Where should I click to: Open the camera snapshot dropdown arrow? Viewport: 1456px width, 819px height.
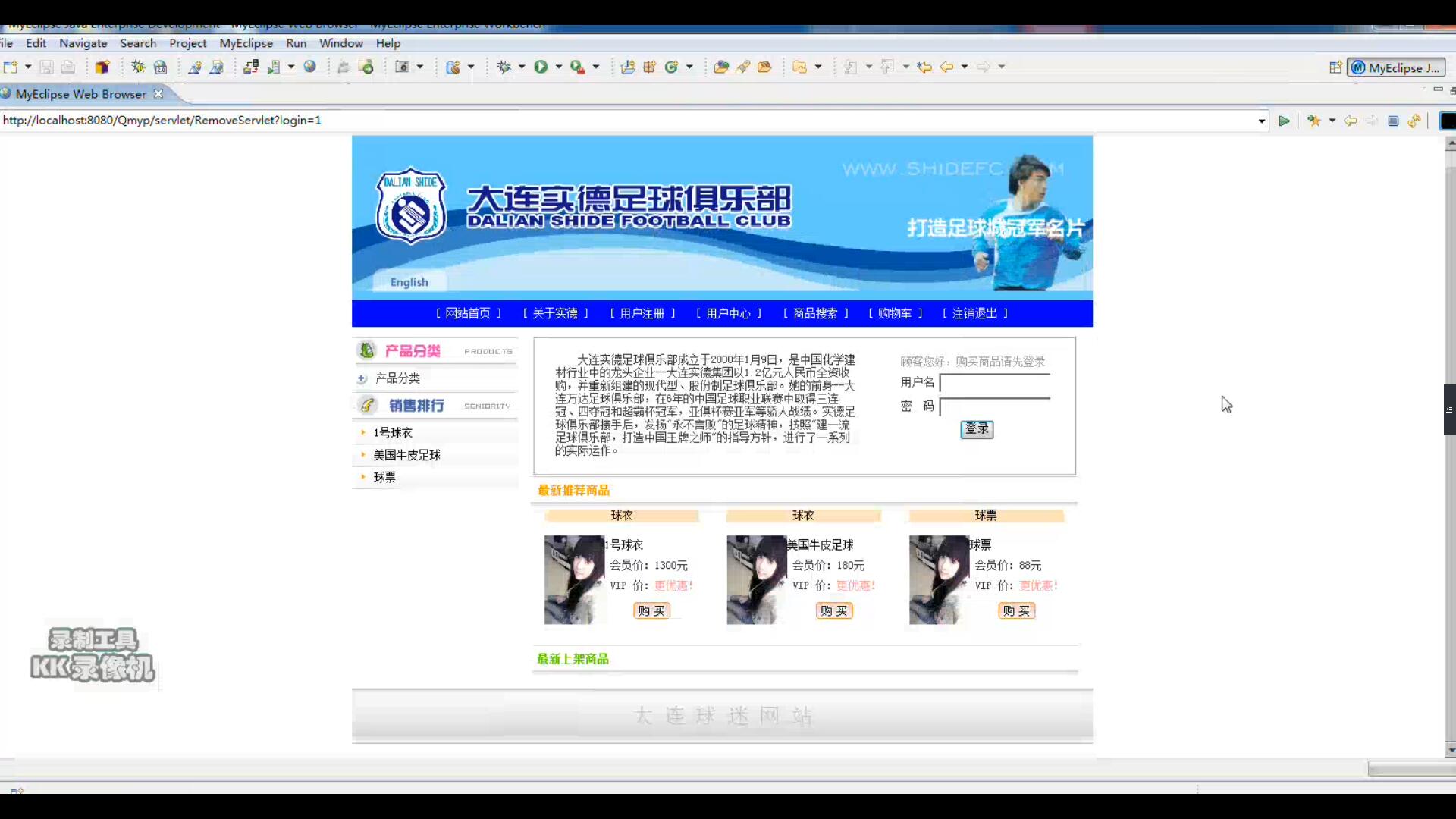[420, 67]
